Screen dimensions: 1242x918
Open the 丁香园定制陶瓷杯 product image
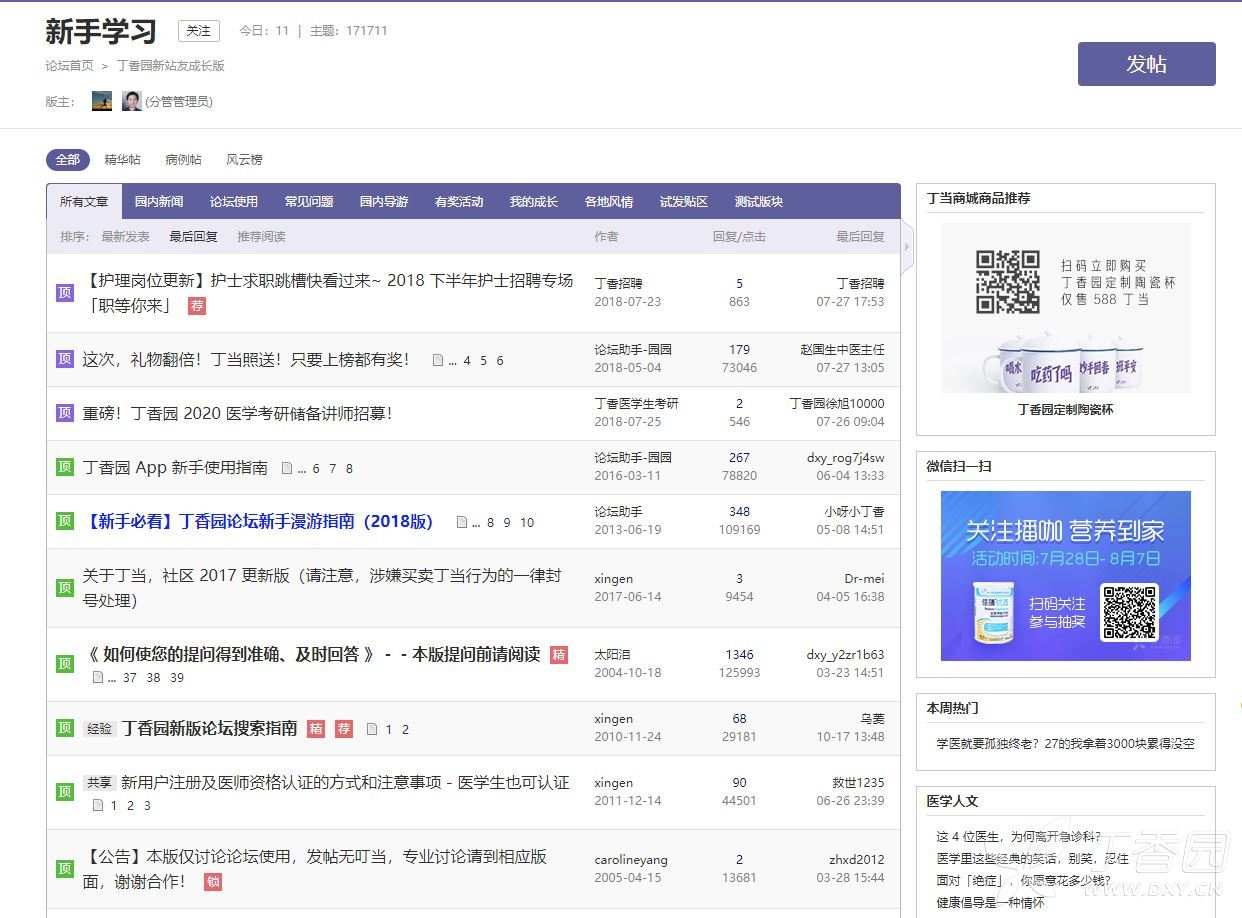[1066, 308]
